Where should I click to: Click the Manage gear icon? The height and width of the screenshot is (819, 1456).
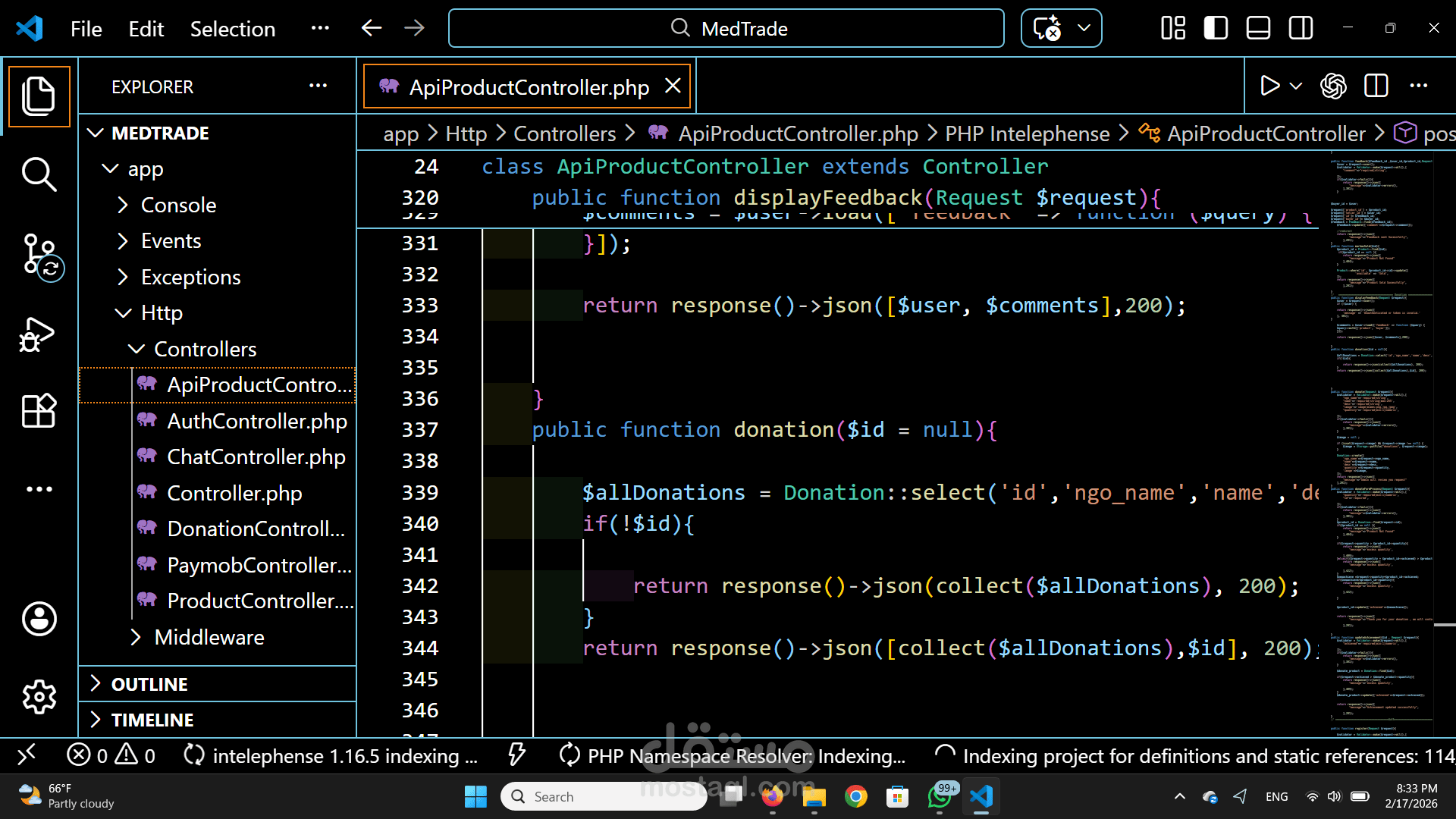click(x=39, y=696)
